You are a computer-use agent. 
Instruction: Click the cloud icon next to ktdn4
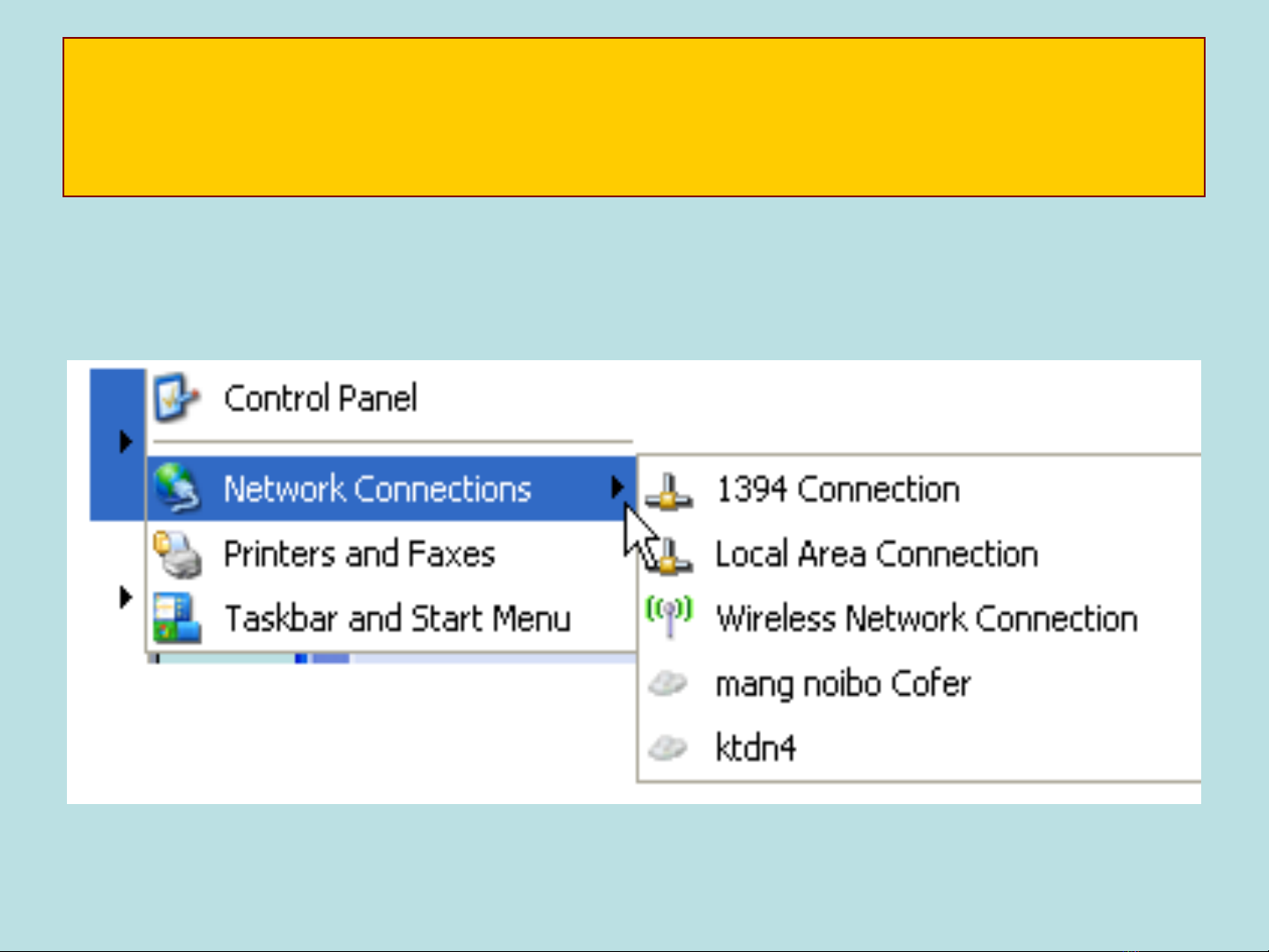pos(668,749)
